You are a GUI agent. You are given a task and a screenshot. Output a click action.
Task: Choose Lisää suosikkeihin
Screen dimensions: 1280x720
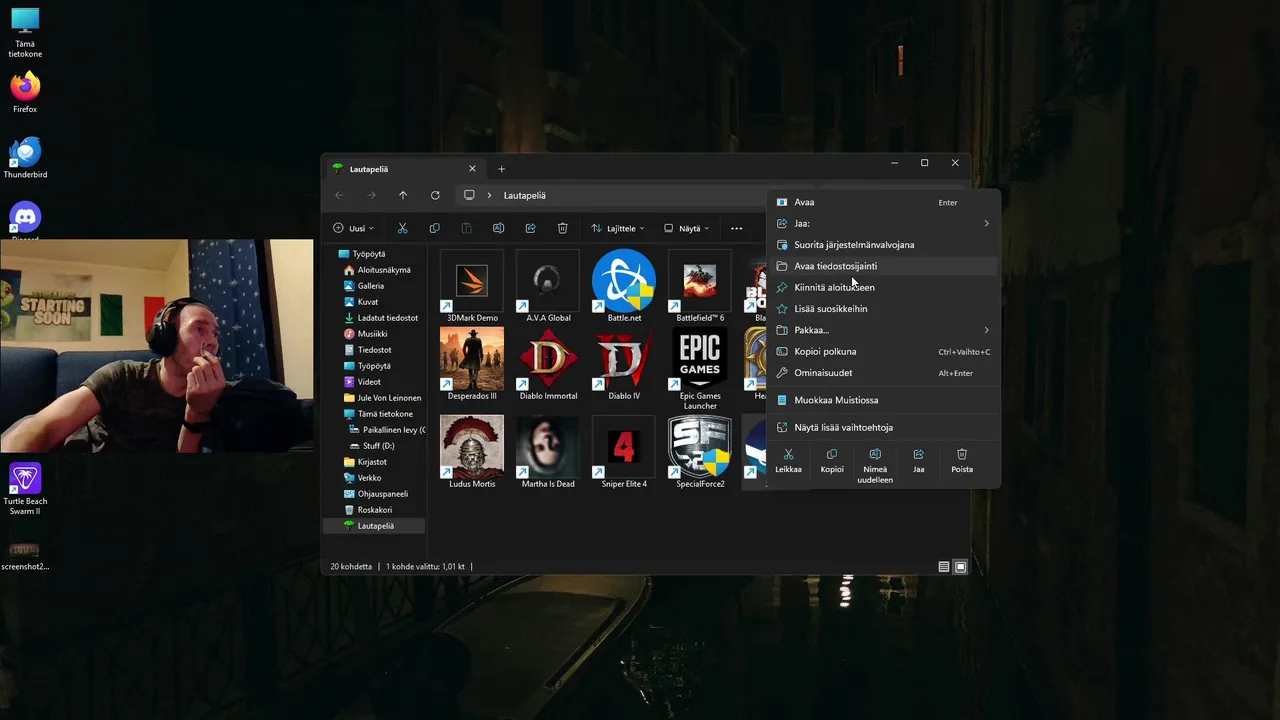[885, 309]
